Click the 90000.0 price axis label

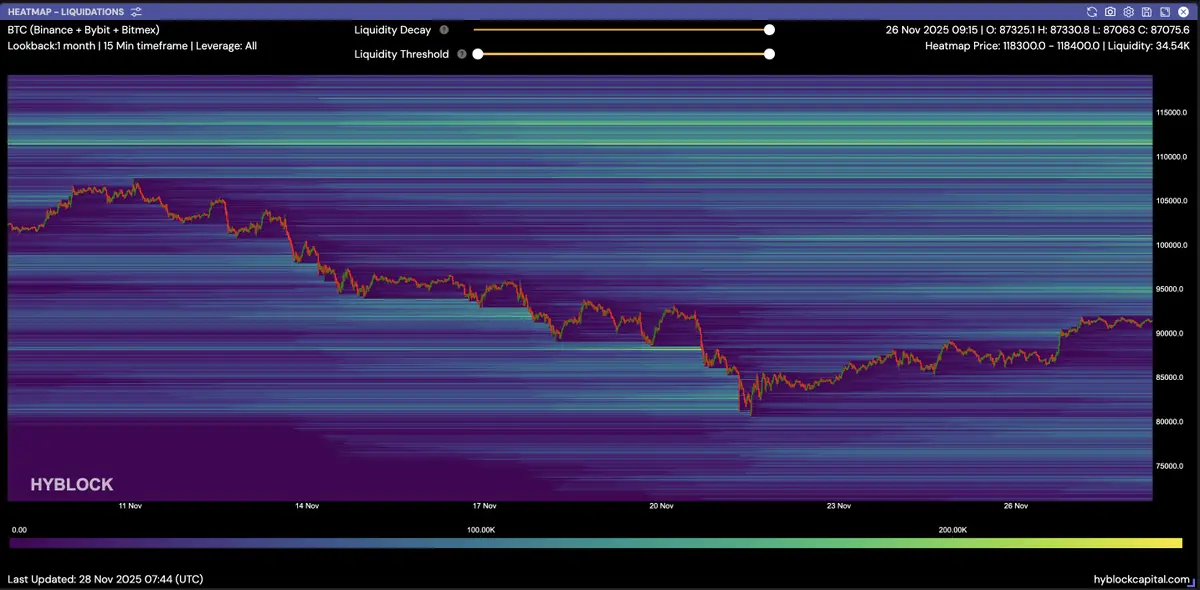tap(1170, 333)
